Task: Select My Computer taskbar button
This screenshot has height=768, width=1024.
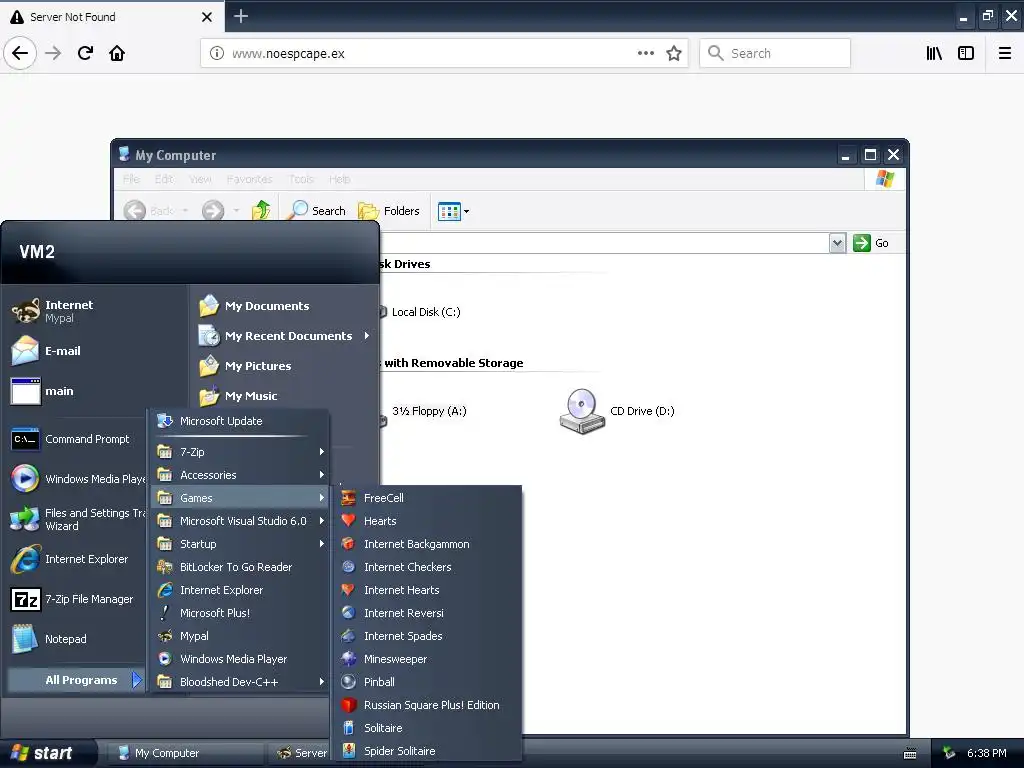Action: pyautogui.click(x=184, y=753)
